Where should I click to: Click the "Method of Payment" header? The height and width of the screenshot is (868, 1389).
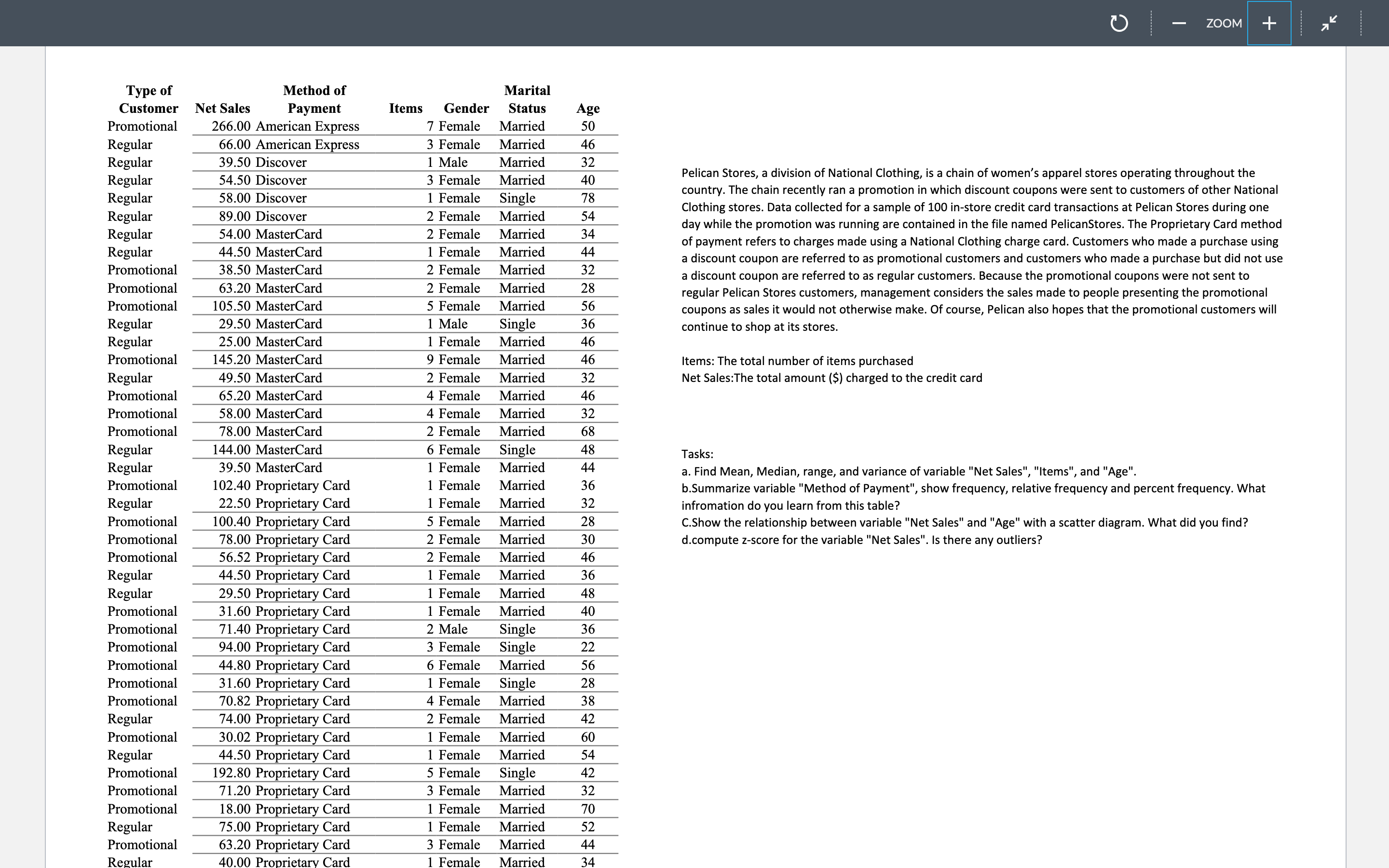tap(314, 99)
